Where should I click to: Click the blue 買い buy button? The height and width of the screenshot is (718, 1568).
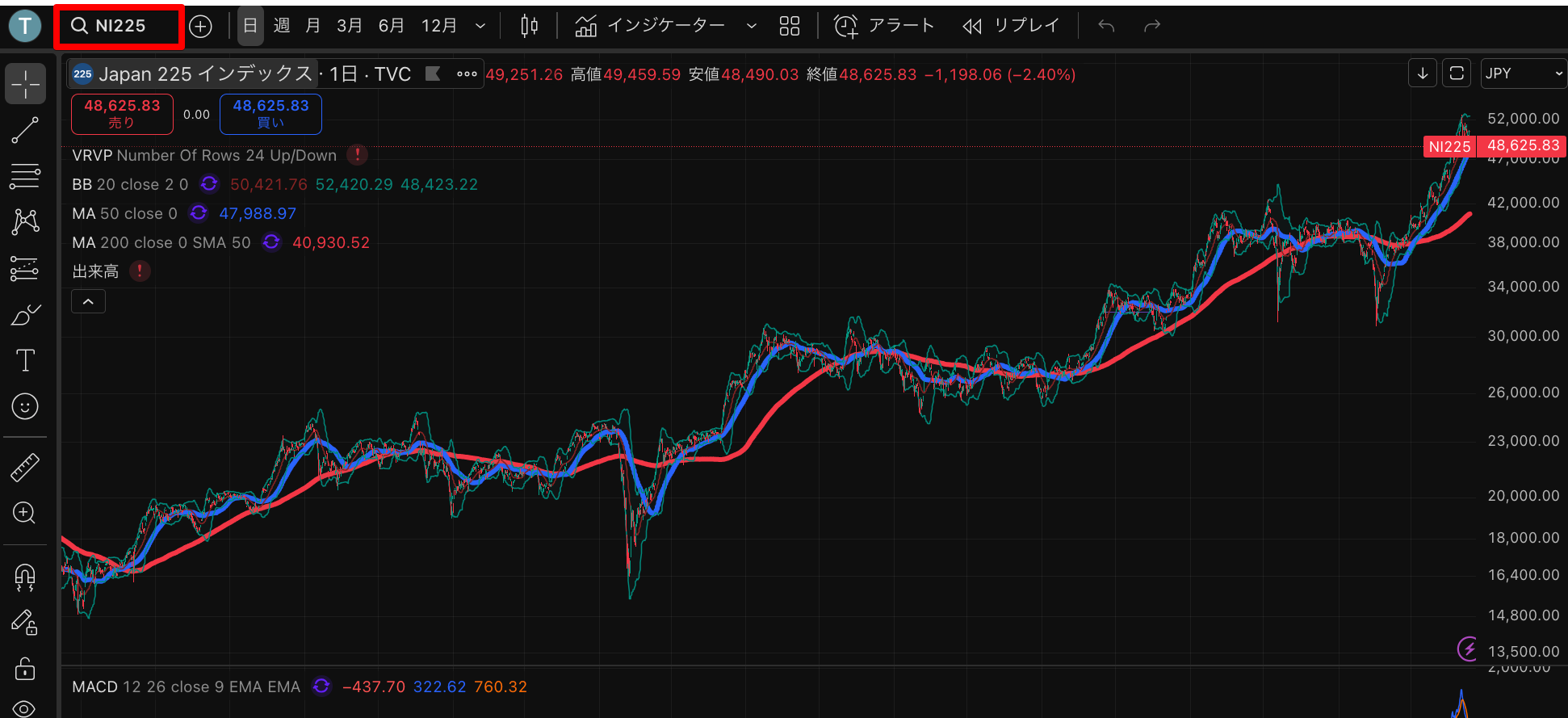click(x=270, y=114)
